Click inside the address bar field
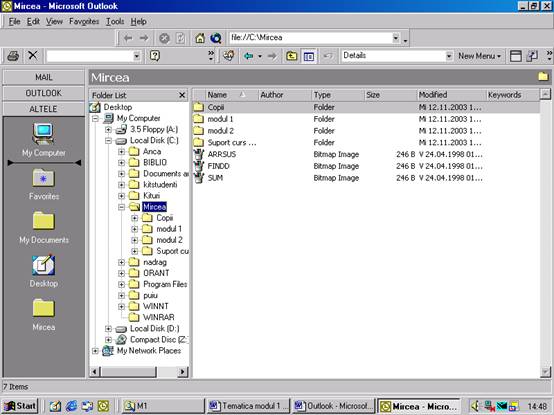The height and width of the screenshot is (415, 554). 311,38
